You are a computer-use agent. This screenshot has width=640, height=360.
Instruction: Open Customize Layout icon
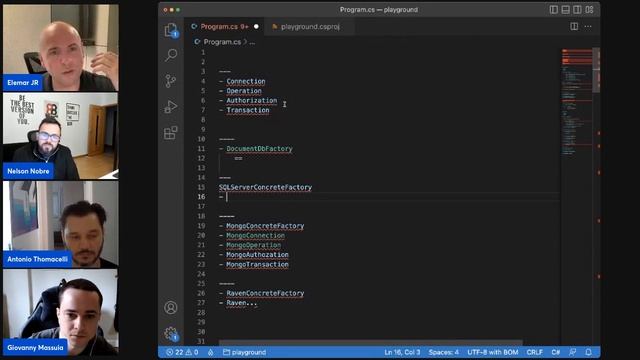(589, 9)
